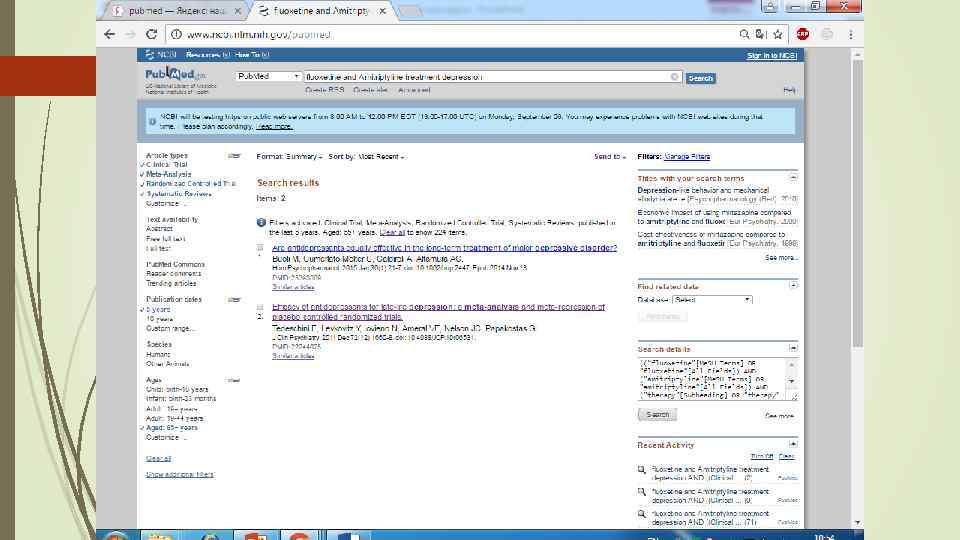Image resolution: width=960 pixels, height=540 pixels.
Task: Click the Advanced search link
Action: click(414, 90)
